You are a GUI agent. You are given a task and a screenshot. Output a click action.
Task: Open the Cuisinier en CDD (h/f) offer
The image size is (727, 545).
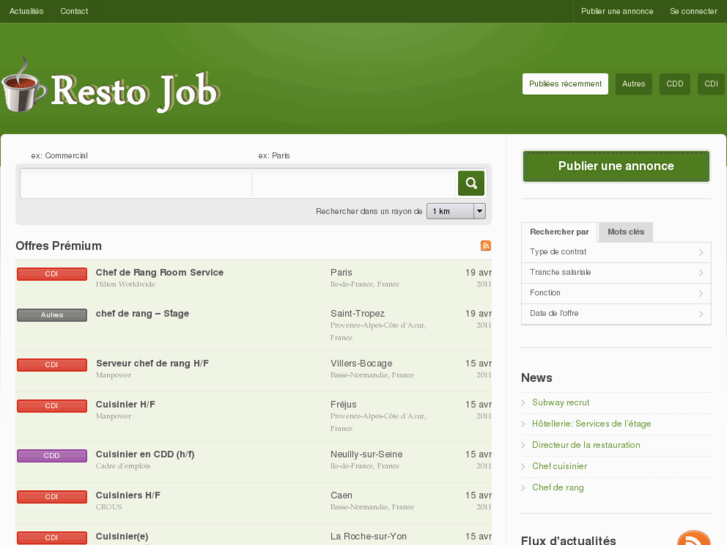[145, 455]
